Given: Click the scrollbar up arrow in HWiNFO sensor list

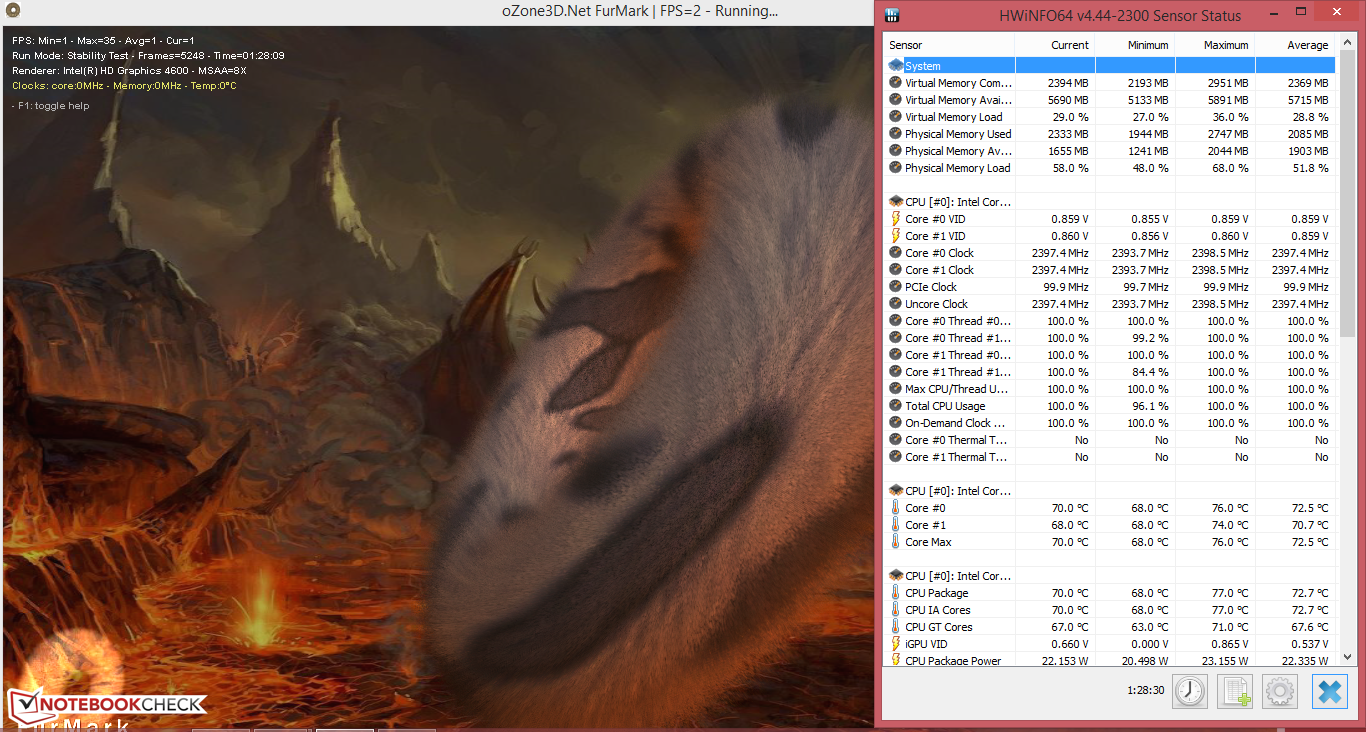Looking at the screenshot, I should click(1346, 44).
